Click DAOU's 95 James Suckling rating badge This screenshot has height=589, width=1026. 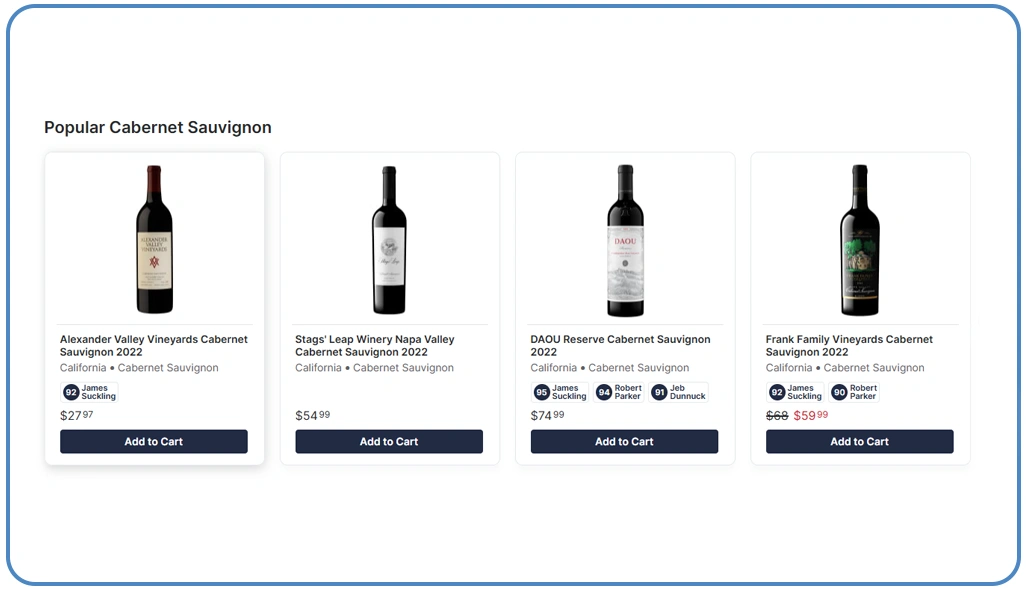560,393
